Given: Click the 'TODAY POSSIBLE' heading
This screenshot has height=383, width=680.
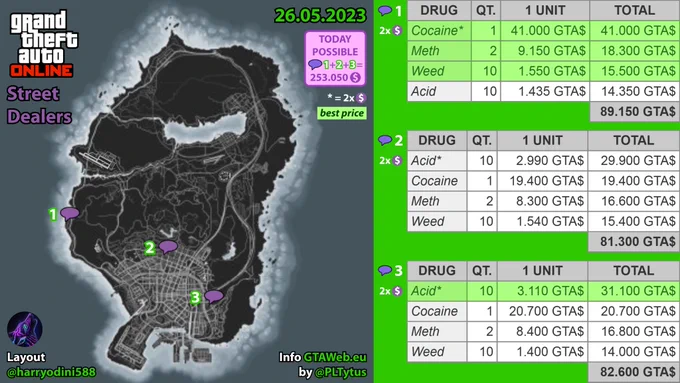Looking at the screenshot, I should [335, 45].
